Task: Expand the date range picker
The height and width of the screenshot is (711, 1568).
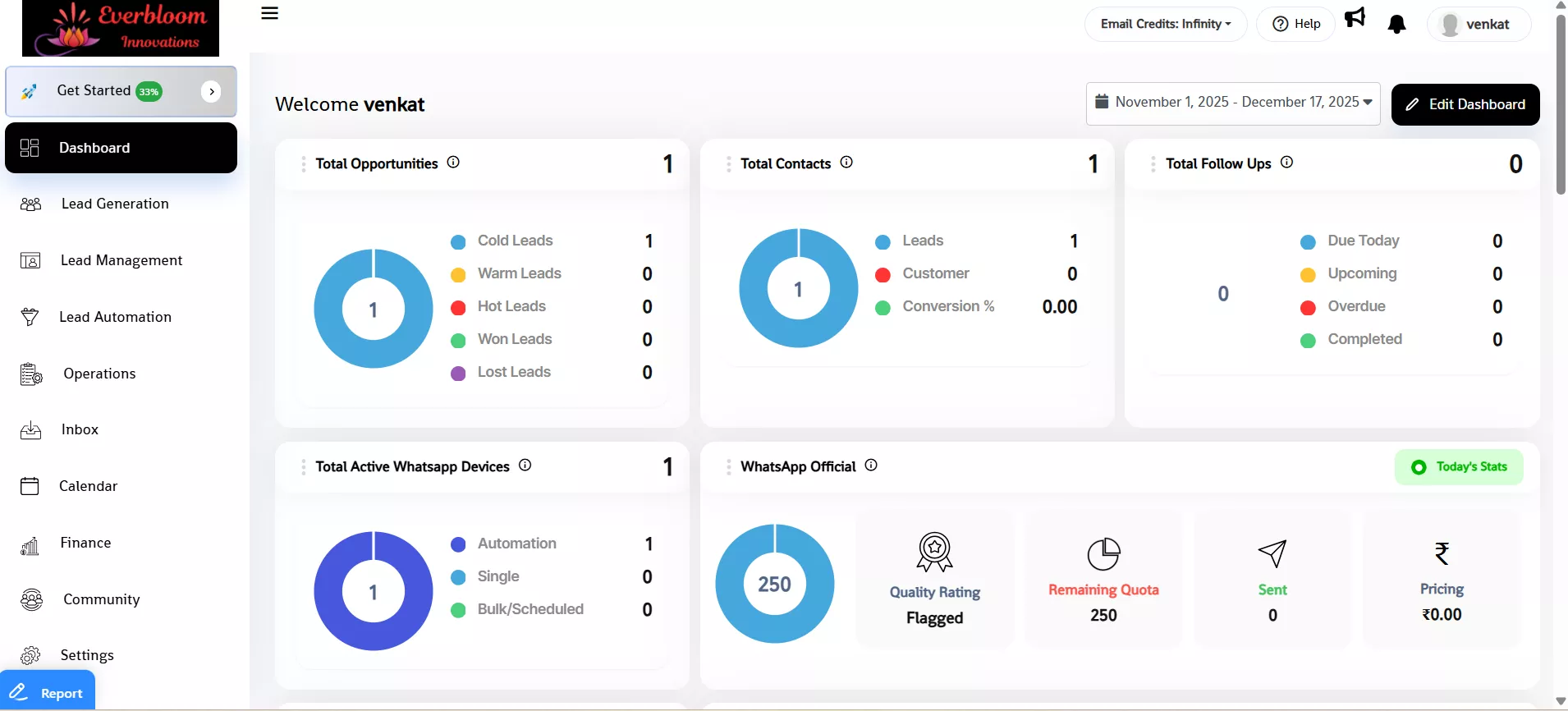Action: point(1232,103)
